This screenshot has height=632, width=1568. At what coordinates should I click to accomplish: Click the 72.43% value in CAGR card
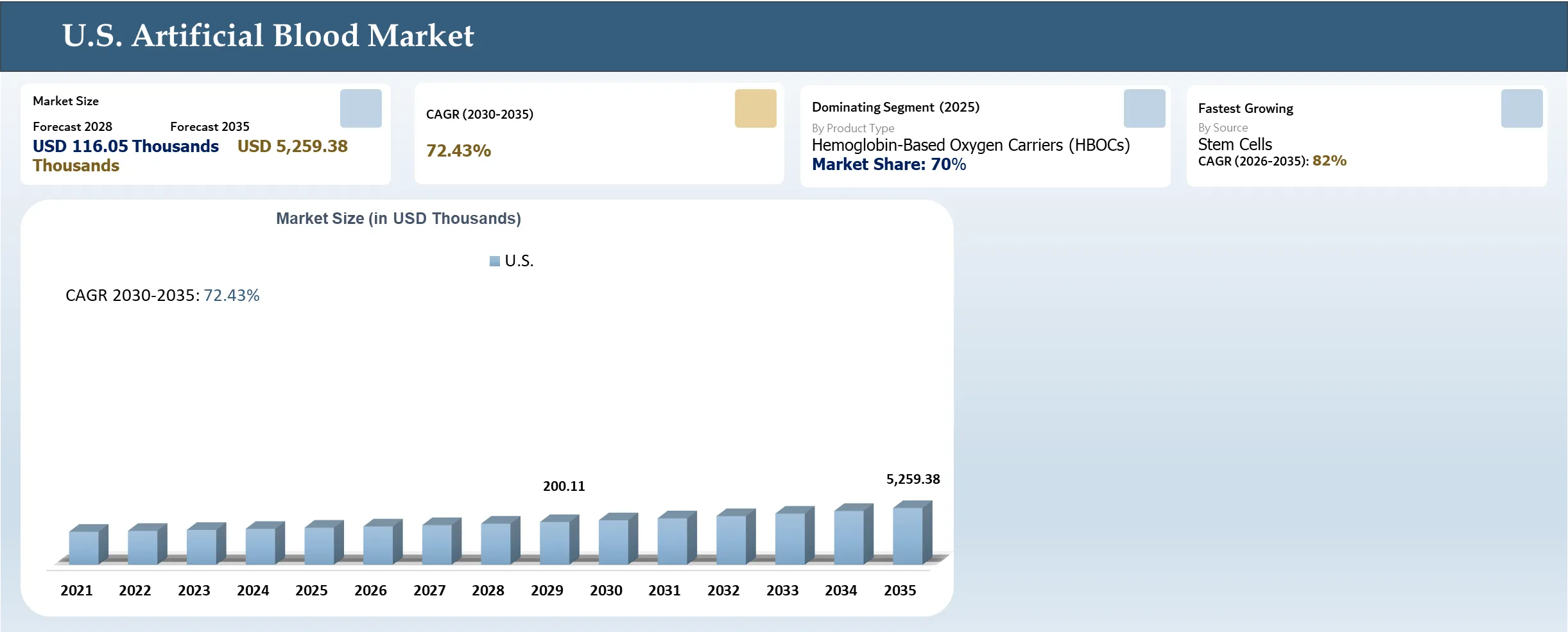pos(458,151)
